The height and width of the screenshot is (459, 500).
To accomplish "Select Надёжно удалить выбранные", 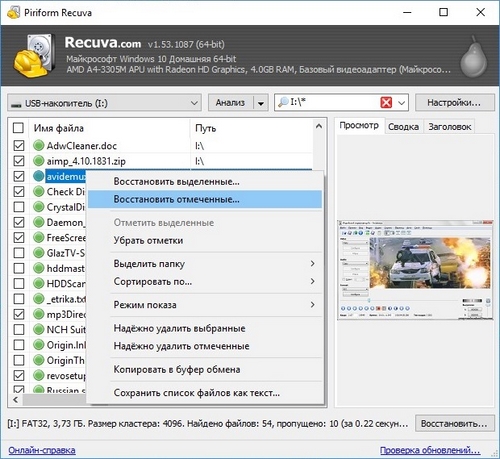I will pyautogui.click(x=205, y=328).
